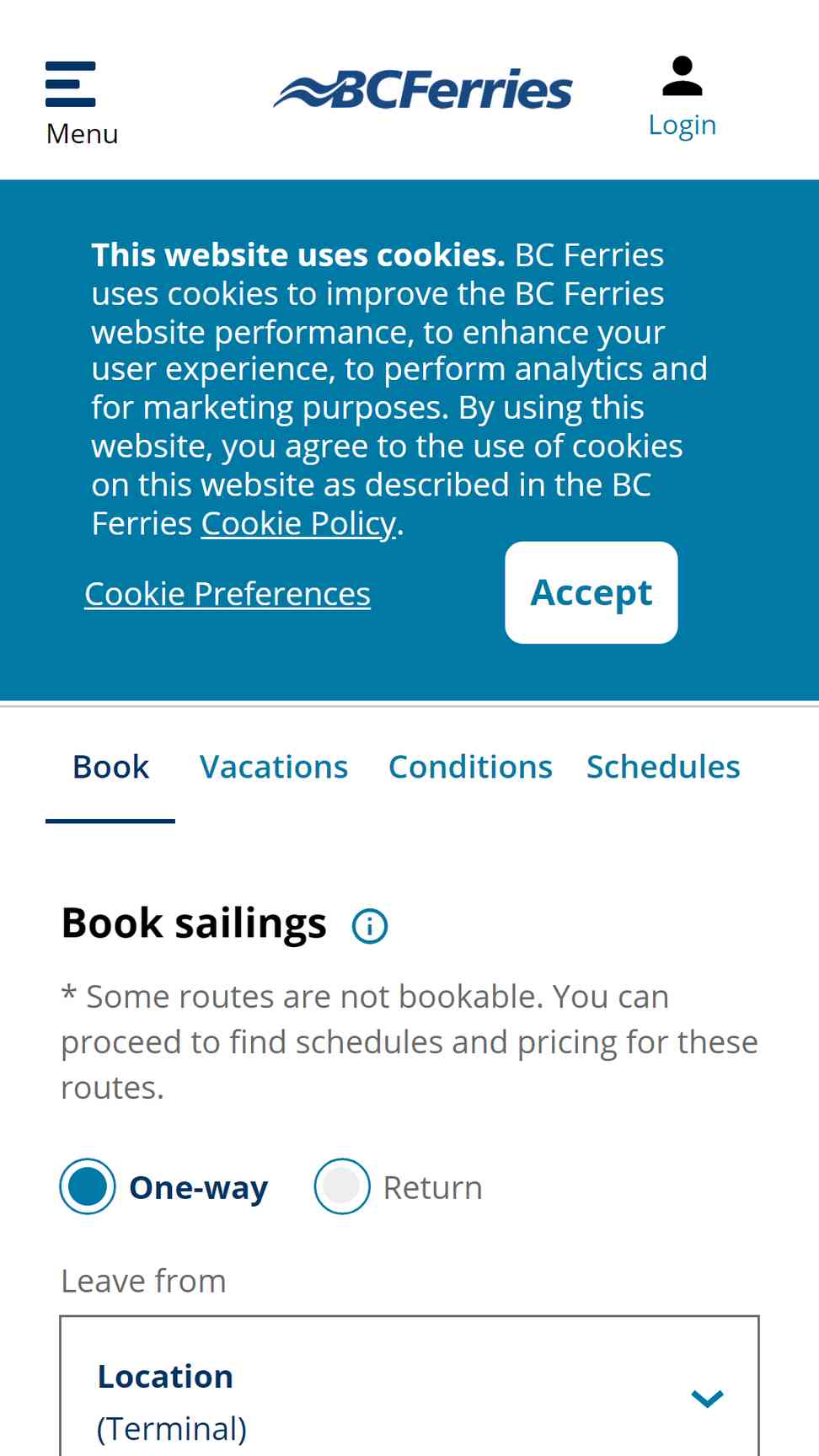Click the Book sailings heading

[194, 923]
